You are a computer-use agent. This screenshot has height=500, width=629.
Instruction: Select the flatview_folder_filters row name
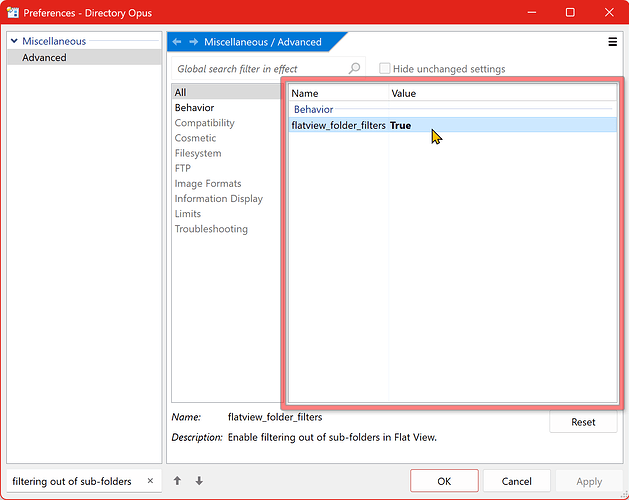pos(339,125)
